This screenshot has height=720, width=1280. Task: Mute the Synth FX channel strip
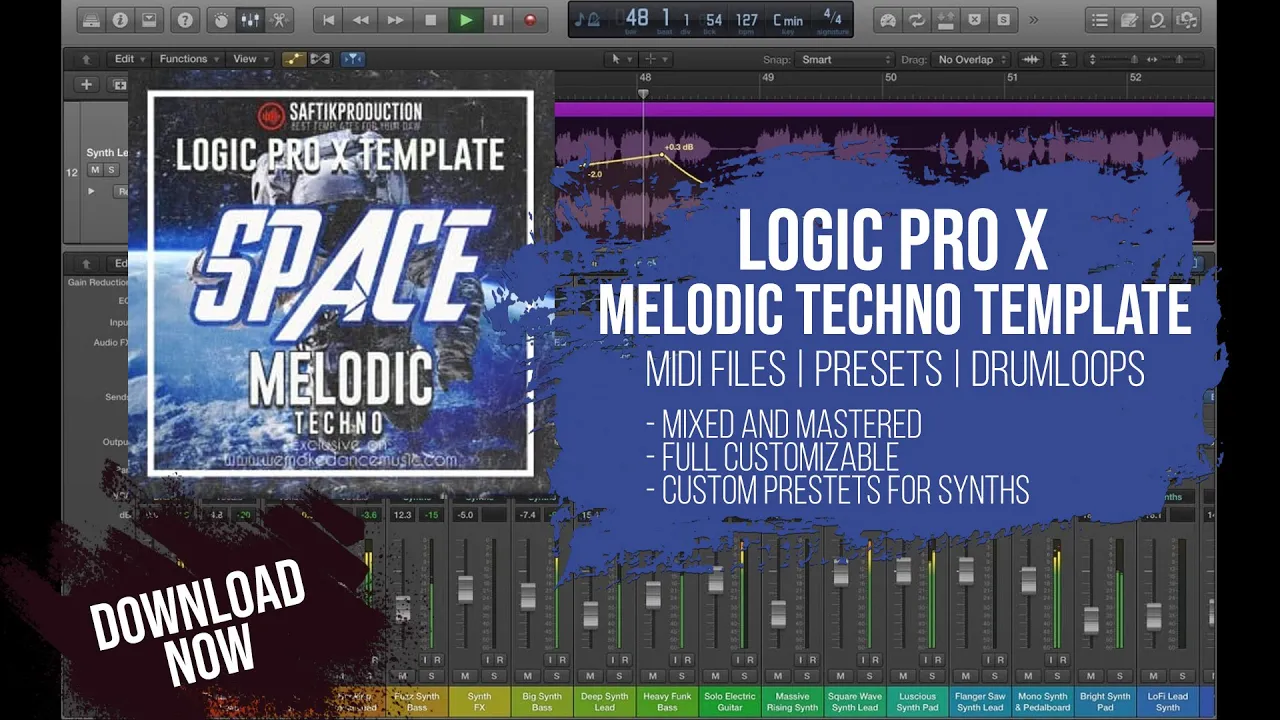click(463, 677)
